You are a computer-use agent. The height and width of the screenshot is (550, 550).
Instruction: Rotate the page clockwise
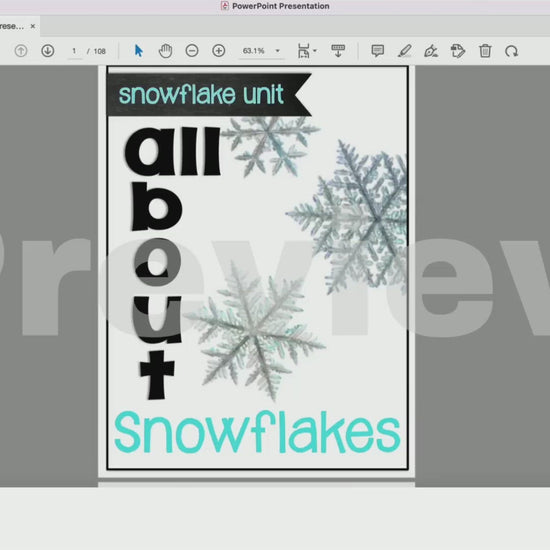[x=511, y=51]
